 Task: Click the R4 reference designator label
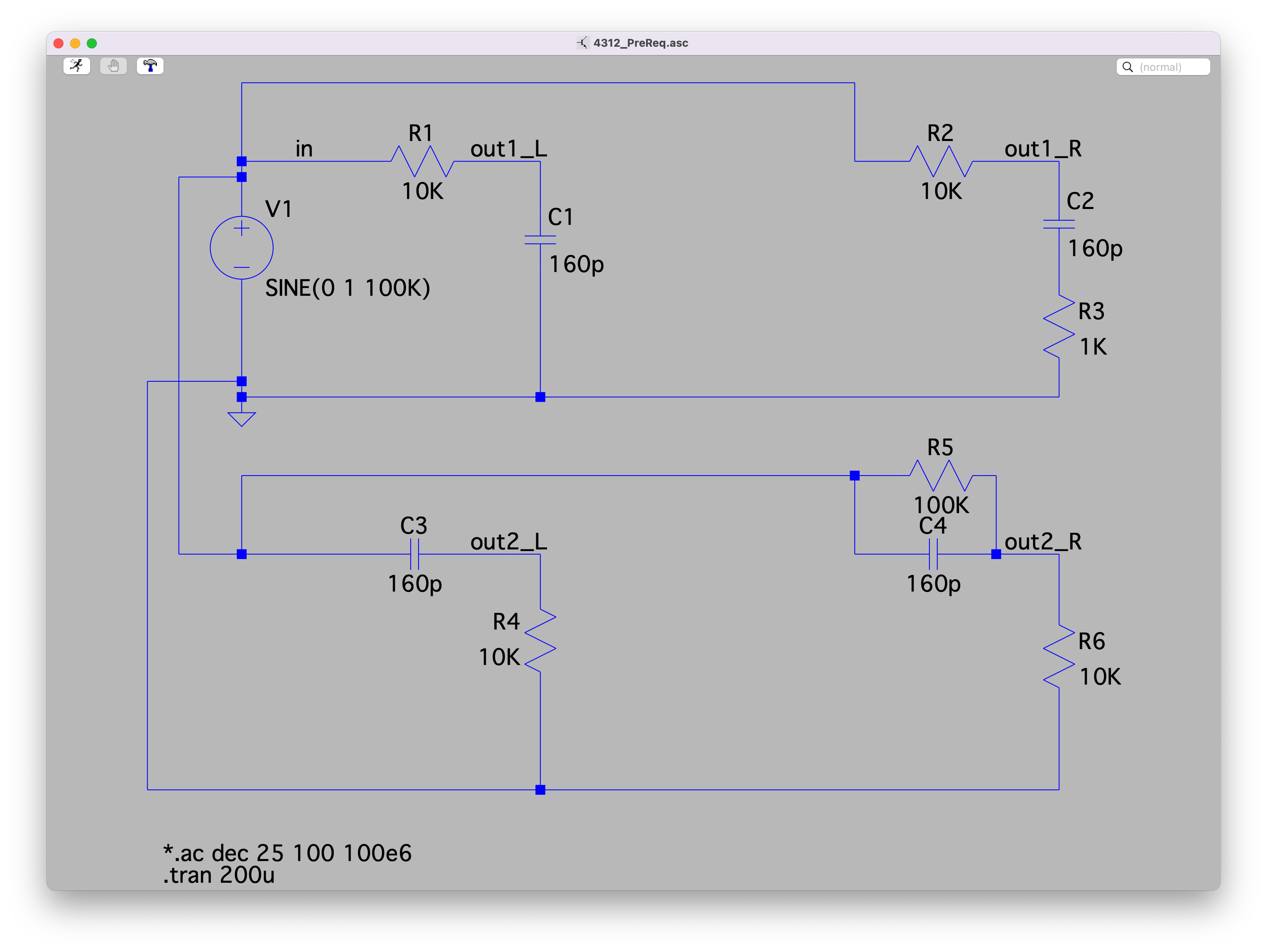(506, 622)
